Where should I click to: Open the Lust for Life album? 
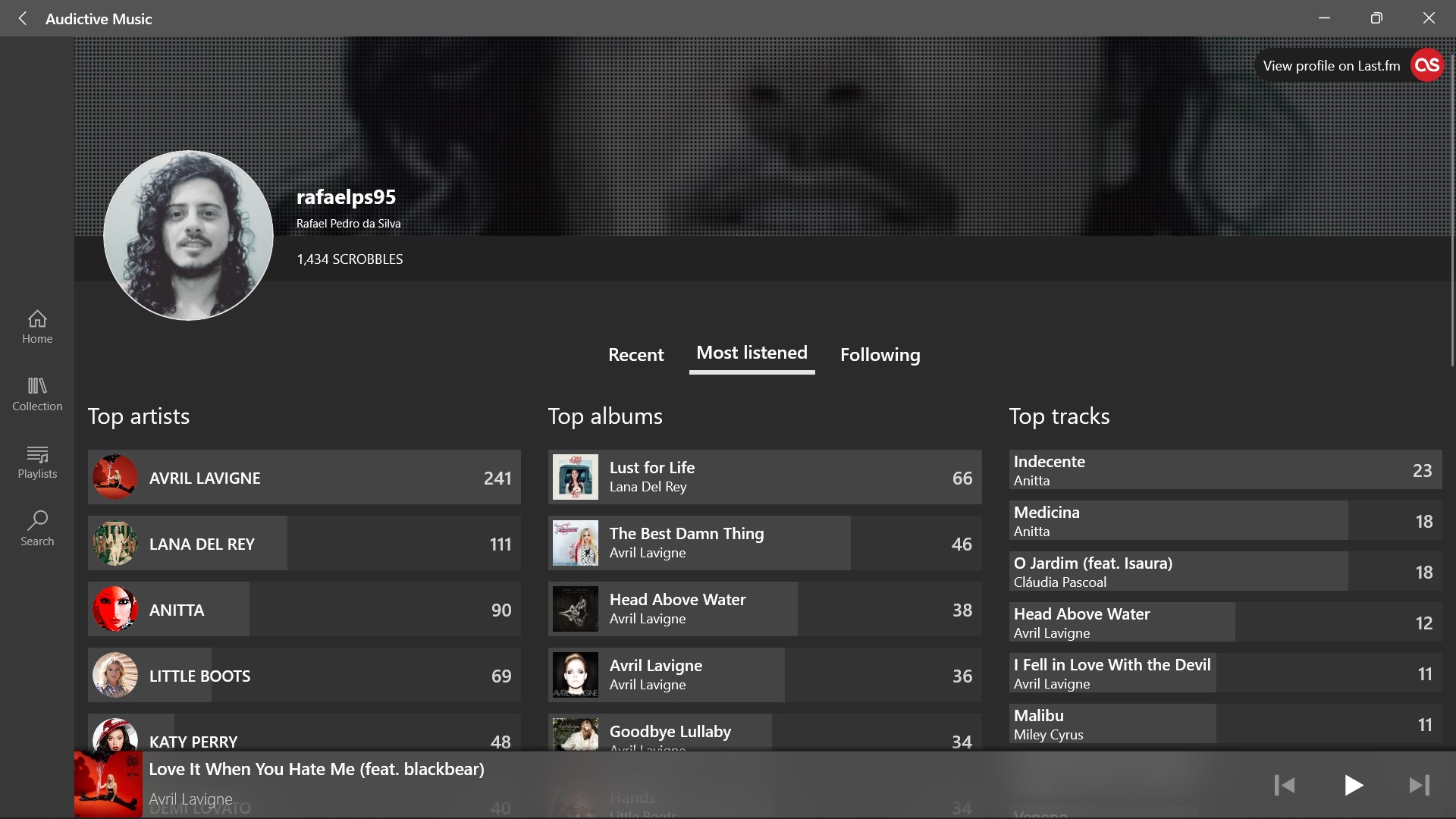(x=764, y=478)
